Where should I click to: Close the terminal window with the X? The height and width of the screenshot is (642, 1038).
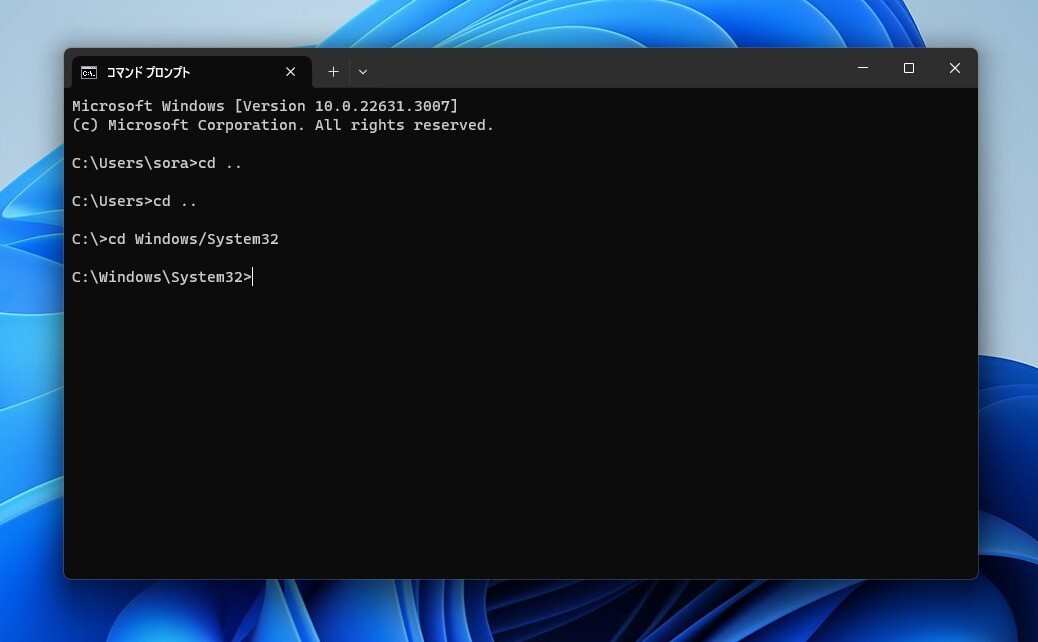pyautogui.click(x=954, y=68)
